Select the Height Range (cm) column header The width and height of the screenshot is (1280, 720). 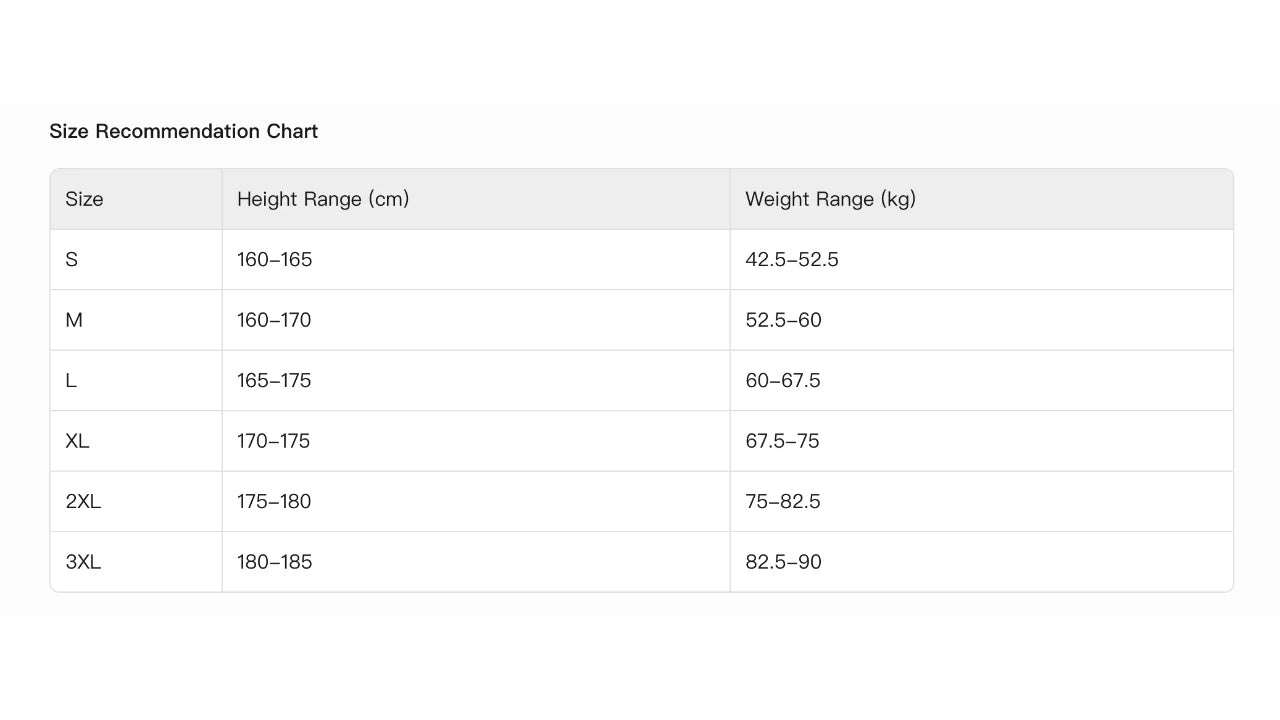tap(323, 199)
